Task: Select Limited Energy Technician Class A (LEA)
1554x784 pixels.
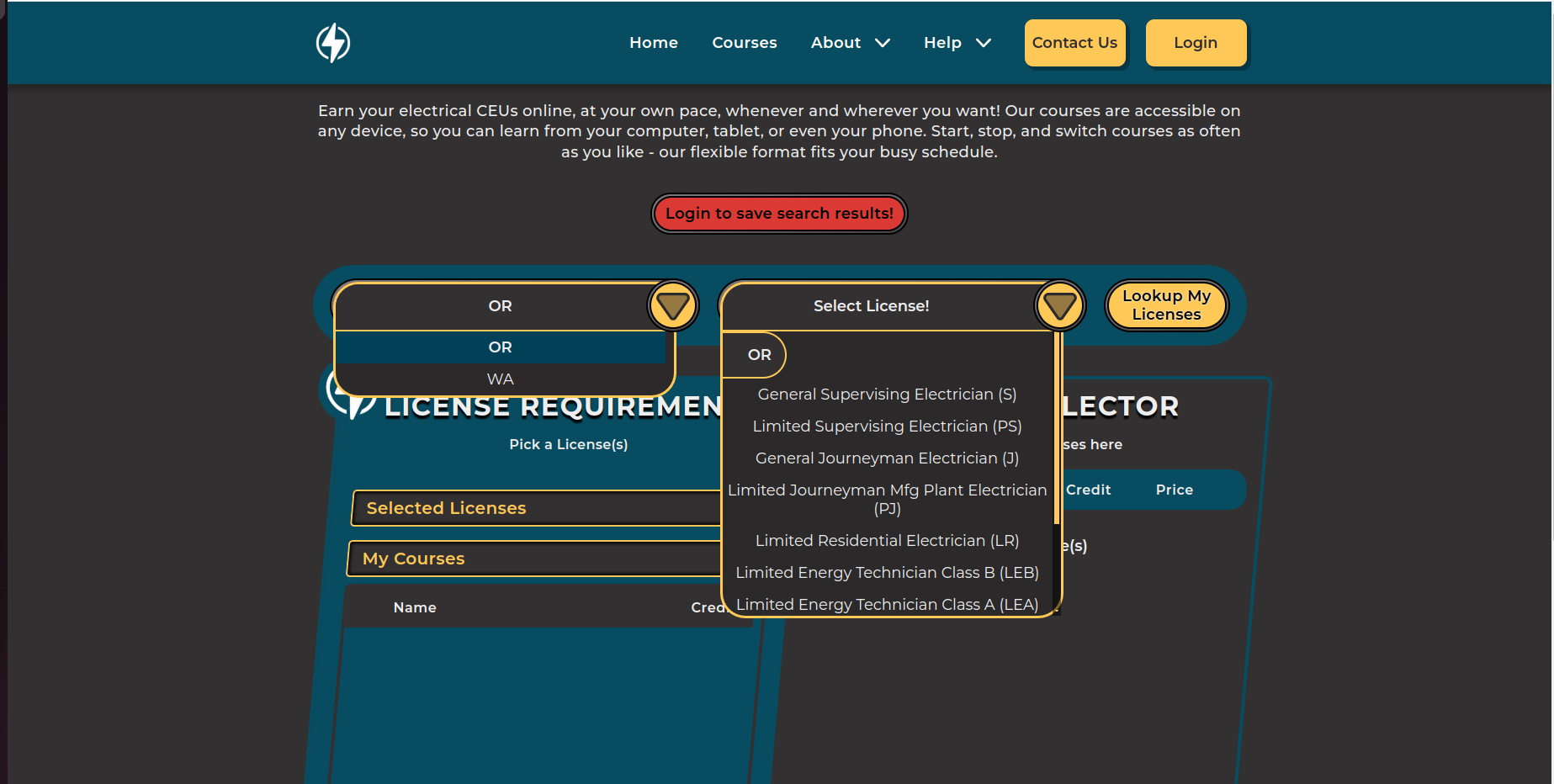Action: click(887, 605)
